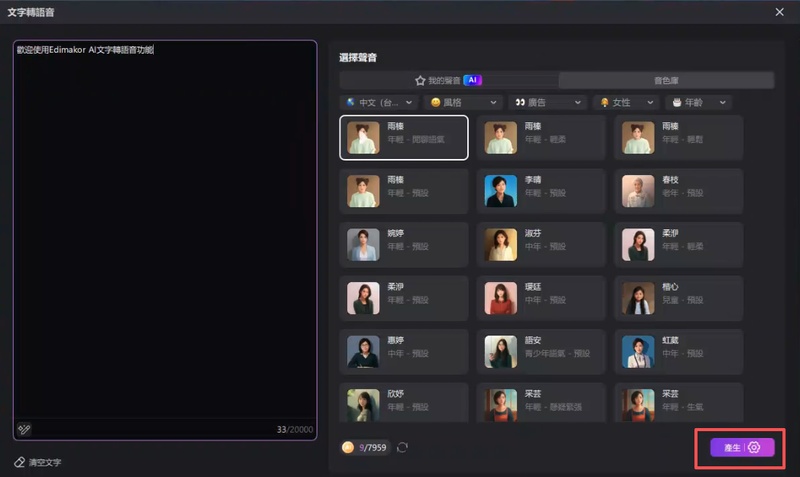Open the 風格 style dropdown
This screenshot has height=477, width=800.
click(x=463, y=103)
